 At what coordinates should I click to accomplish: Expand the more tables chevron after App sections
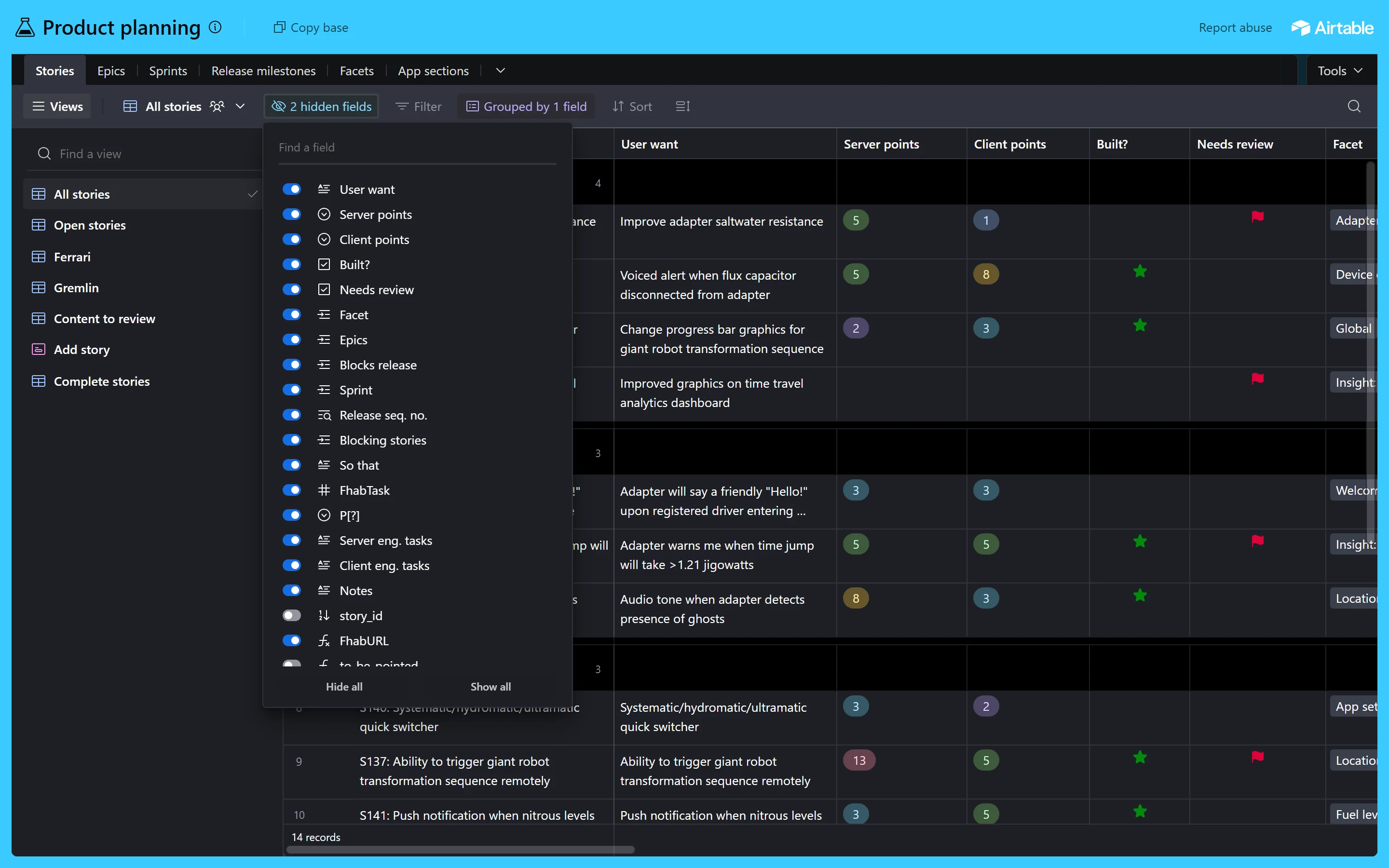click(x=501, y=70)
